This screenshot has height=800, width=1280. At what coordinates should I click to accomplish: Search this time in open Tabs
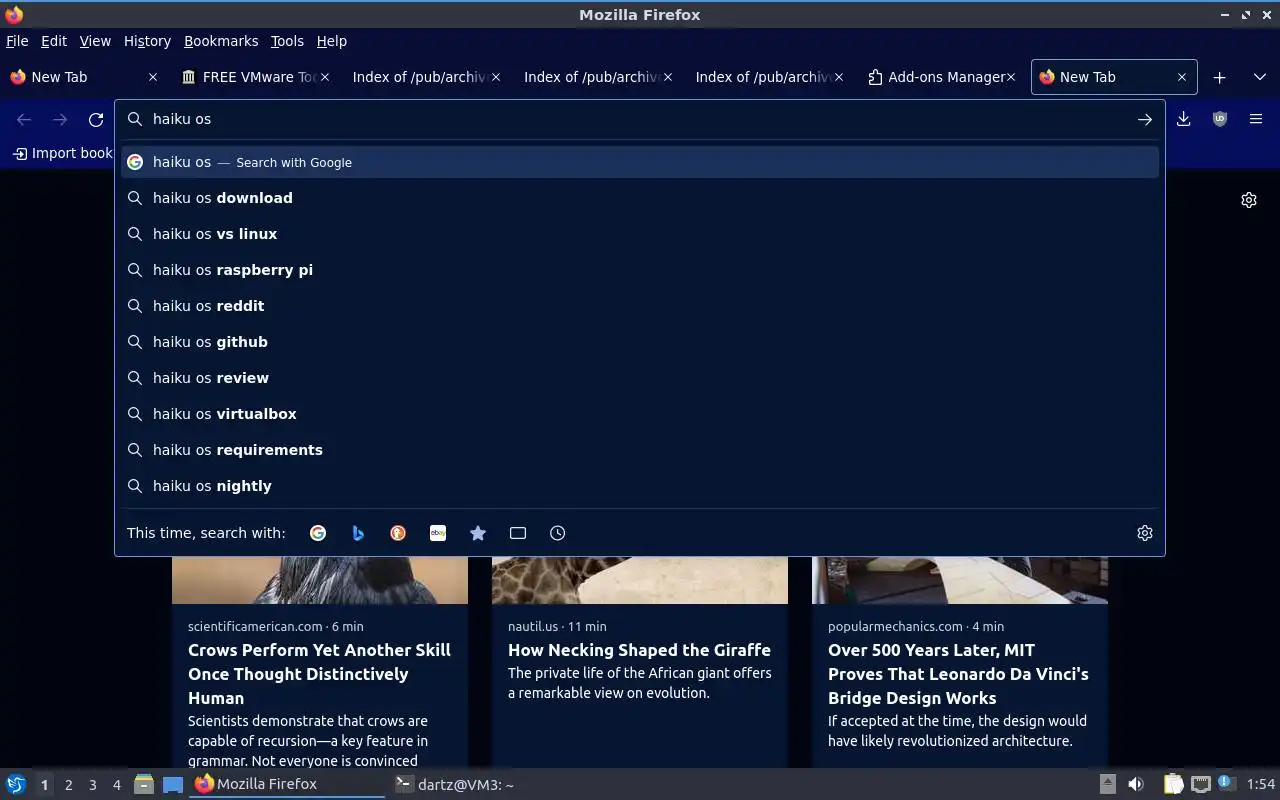pyautogui.click(x=518, y=533)
